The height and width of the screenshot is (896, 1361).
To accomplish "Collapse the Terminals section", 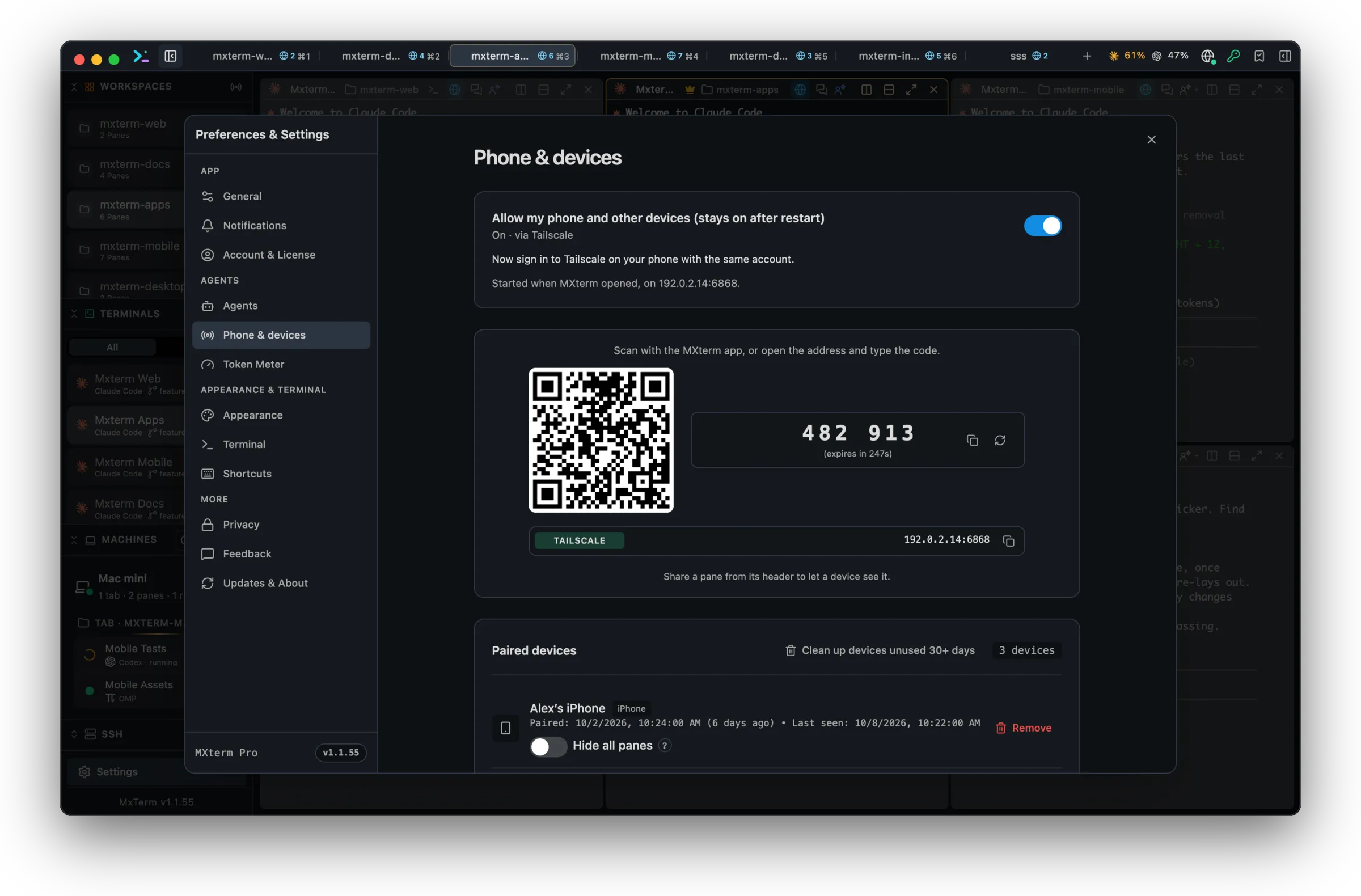I will [x=74, y=314].
